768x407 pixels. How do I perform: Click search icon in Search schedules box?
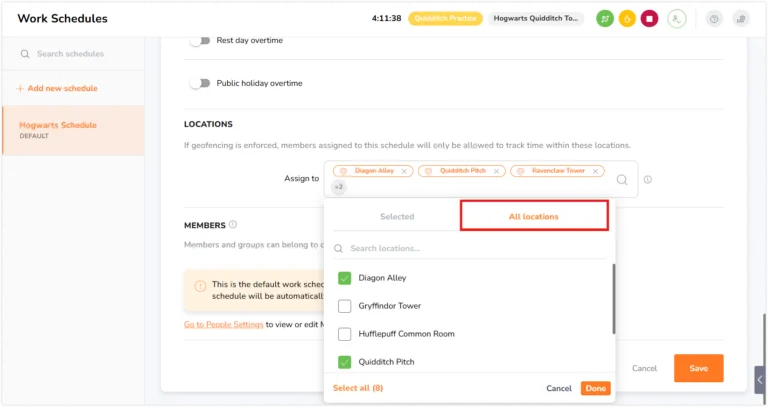point(25,54)
